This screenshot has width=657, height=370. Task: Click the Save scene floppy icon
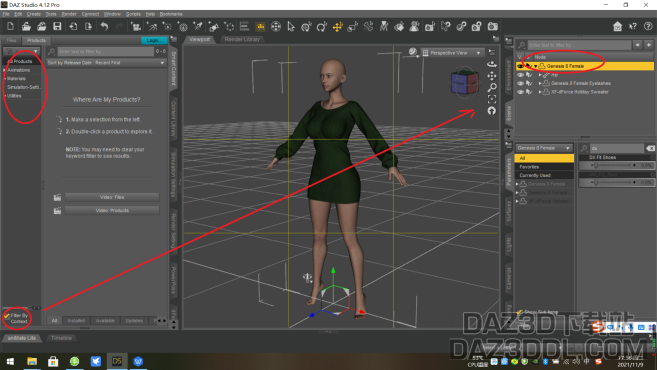57,26
